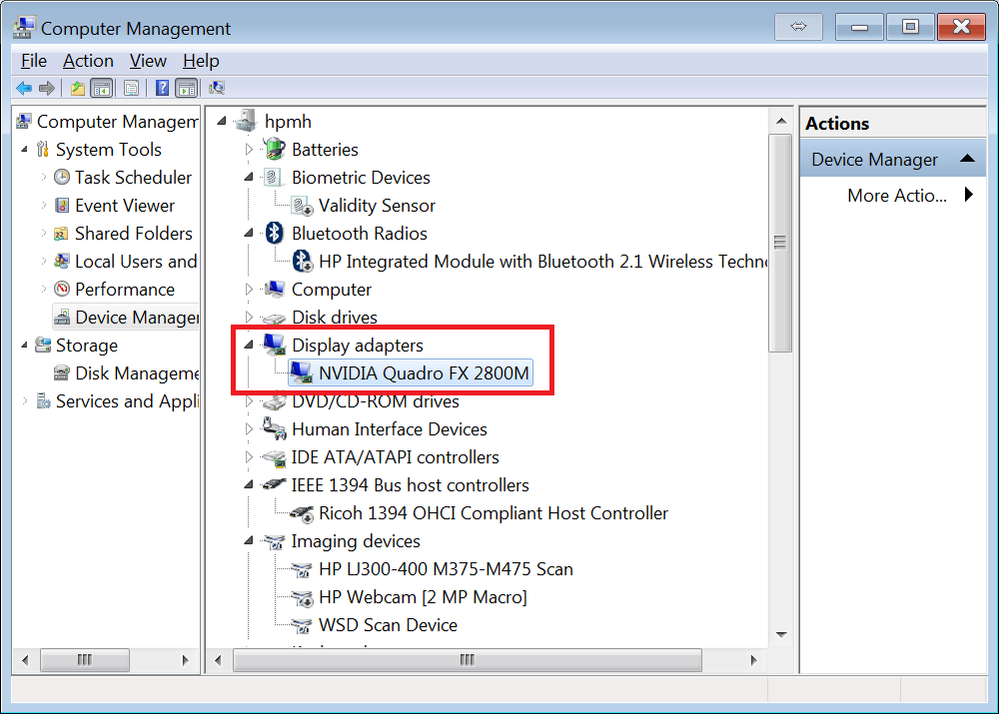
Task: Click the device list horizontal scroll right arrow
Action: (x=754, y=660)
